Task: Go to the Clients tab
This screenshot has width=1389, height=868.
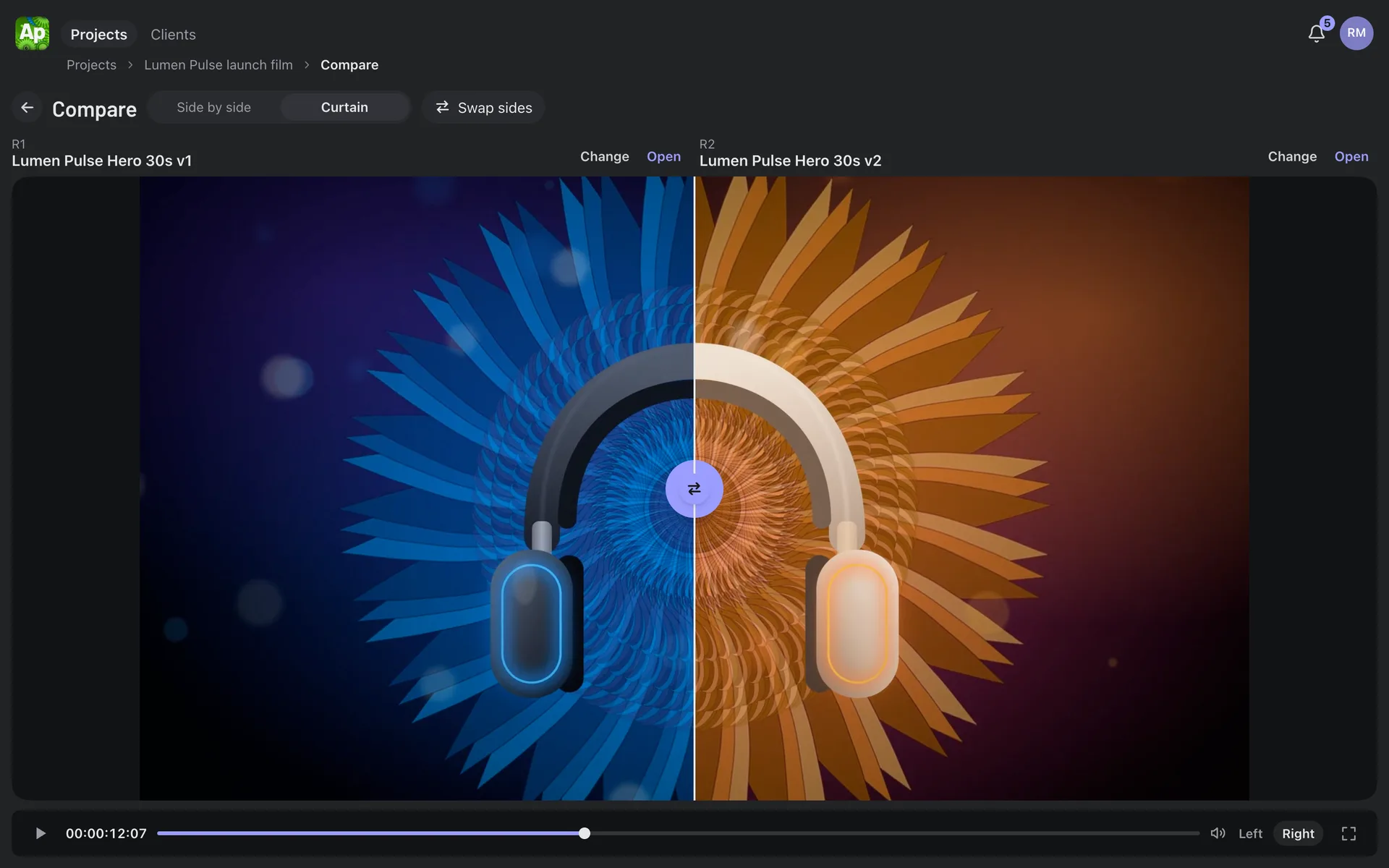Action: [x=173, y=34]
